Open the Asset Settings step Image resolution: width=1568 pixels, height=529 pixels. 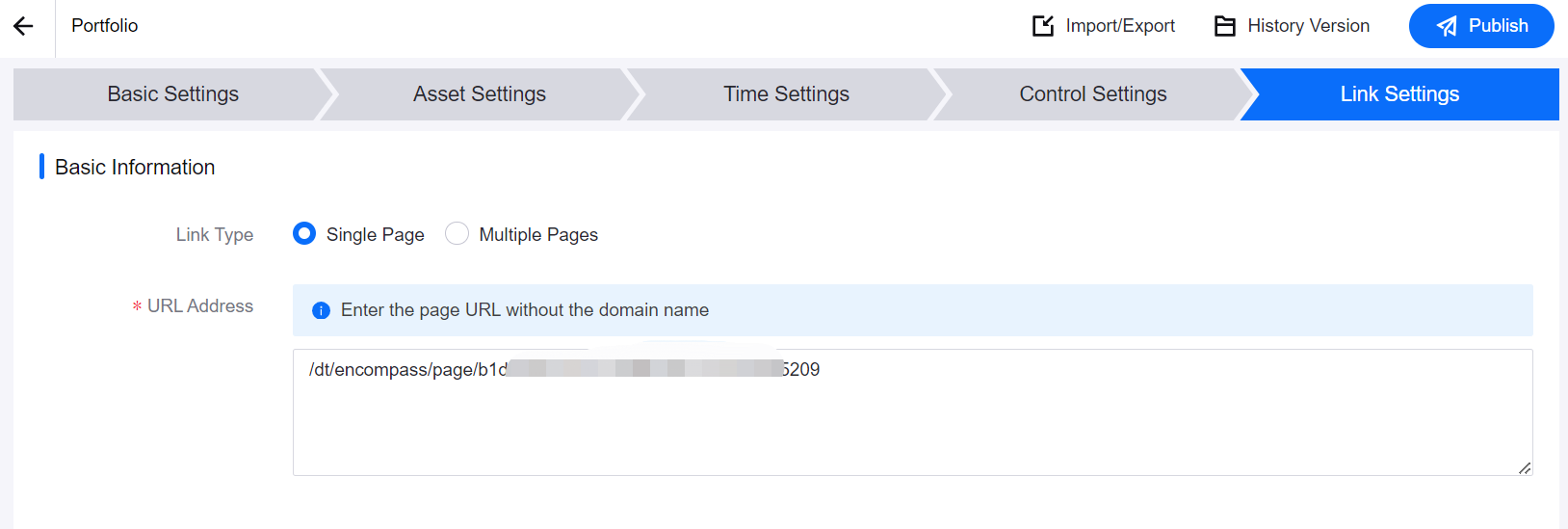[480, 94]
